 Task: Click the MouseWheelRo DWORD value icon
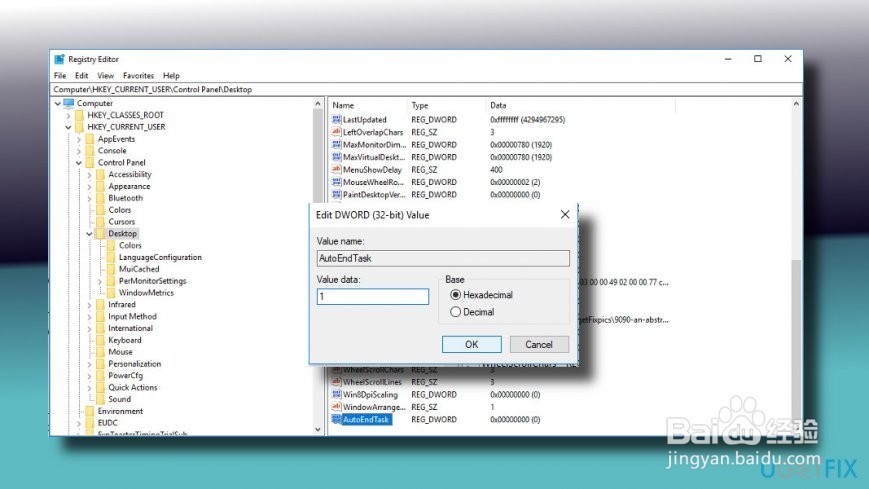(x=336, y=182)
